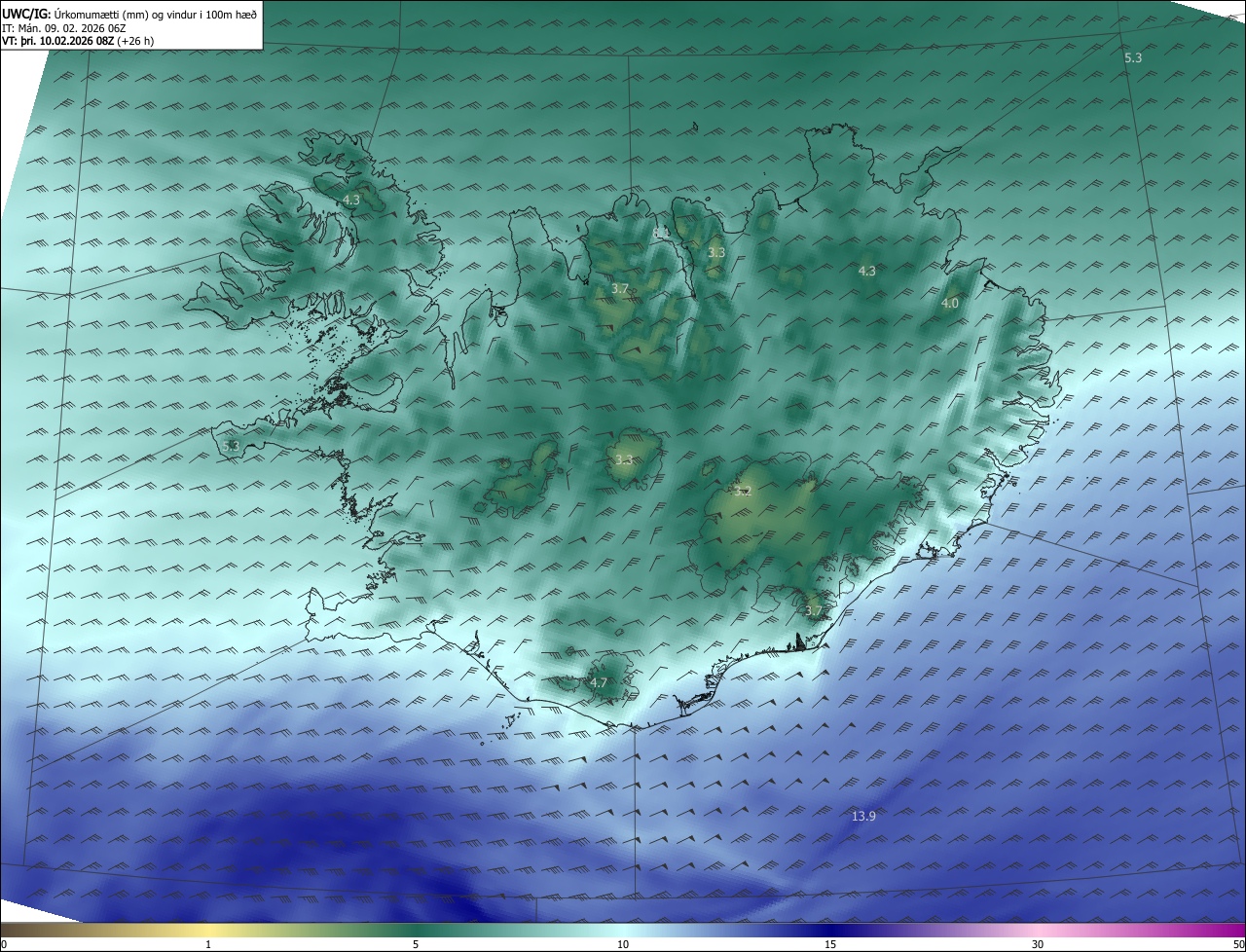Click the color bar at the 10 mark
This screenshot has height=952, width=1246.
(x=623, y=930)
